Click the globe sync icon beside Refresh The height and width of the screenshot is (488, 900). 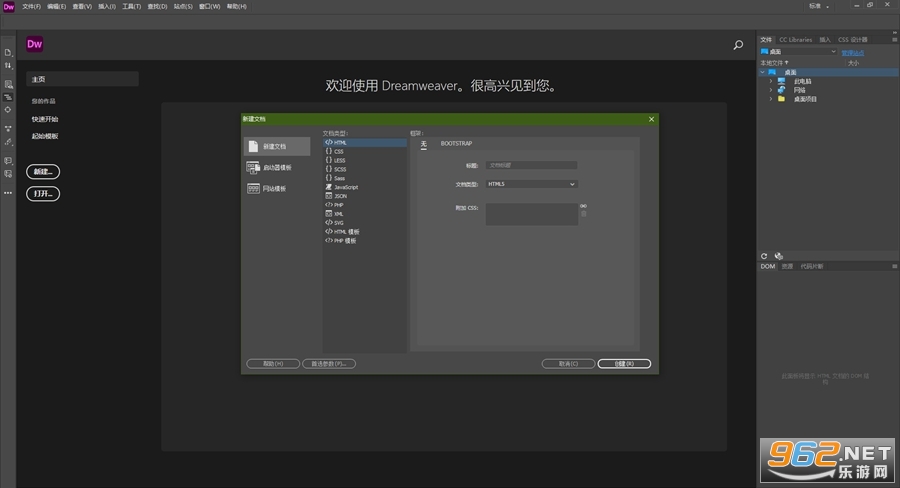778,256
